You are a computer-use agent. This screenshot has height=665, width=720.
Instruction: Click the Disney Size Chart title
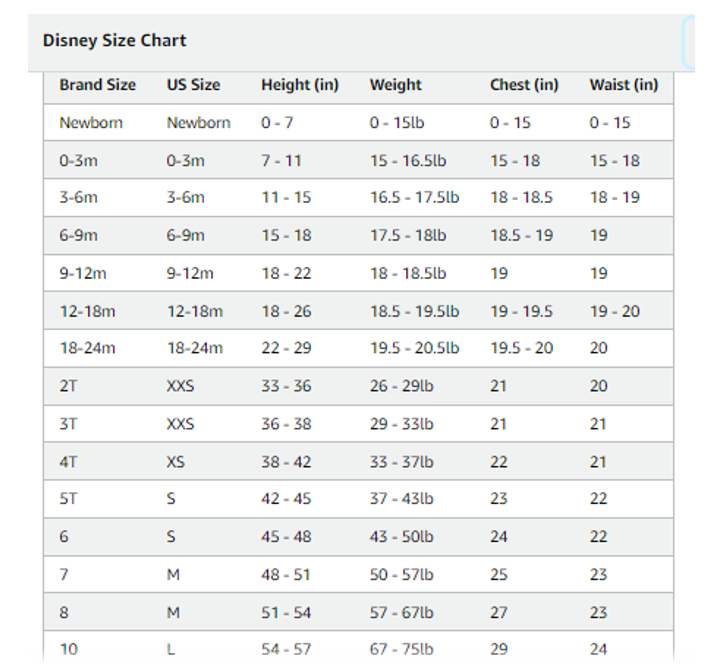pos(114,40)
